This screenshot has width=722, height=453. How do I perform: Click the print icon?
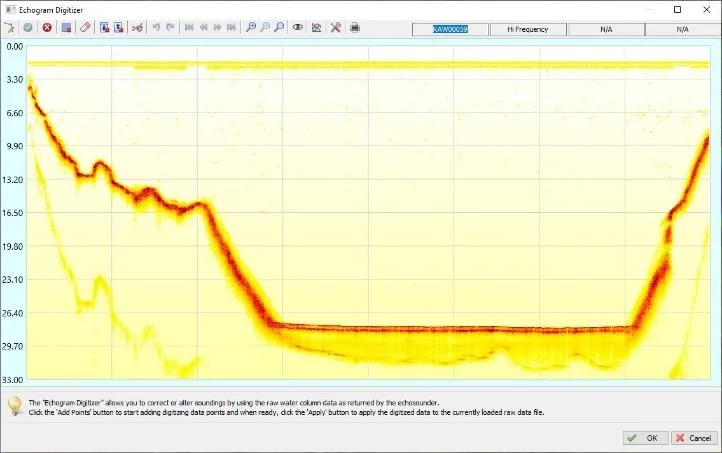[x=355, y=28]
